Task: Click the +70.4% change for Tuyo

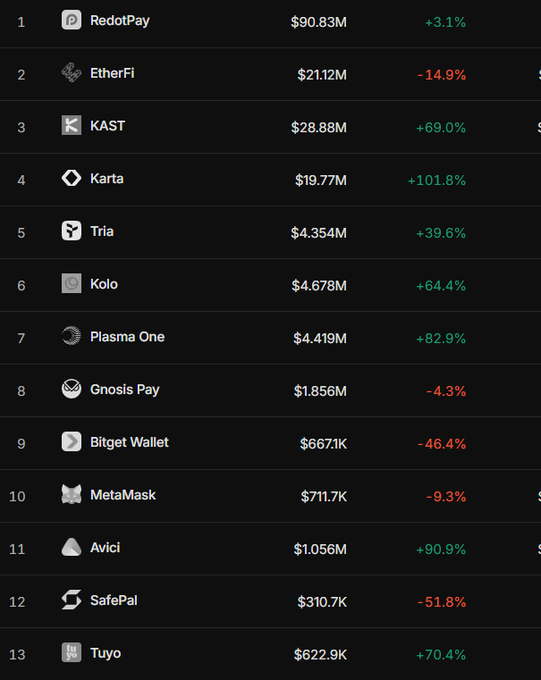Action: (441, 654)
